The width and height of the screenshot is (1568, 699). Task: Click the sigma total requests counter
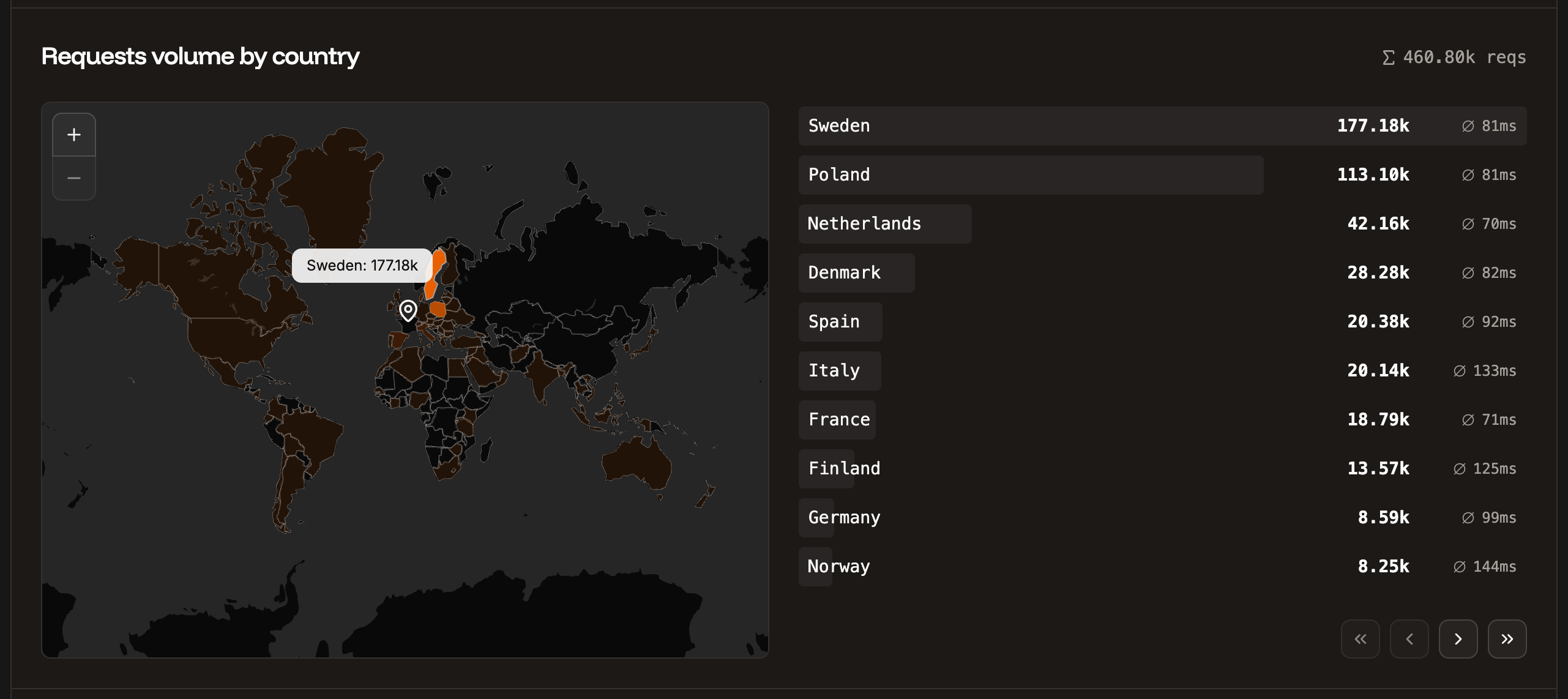(x=1454, y=57)
